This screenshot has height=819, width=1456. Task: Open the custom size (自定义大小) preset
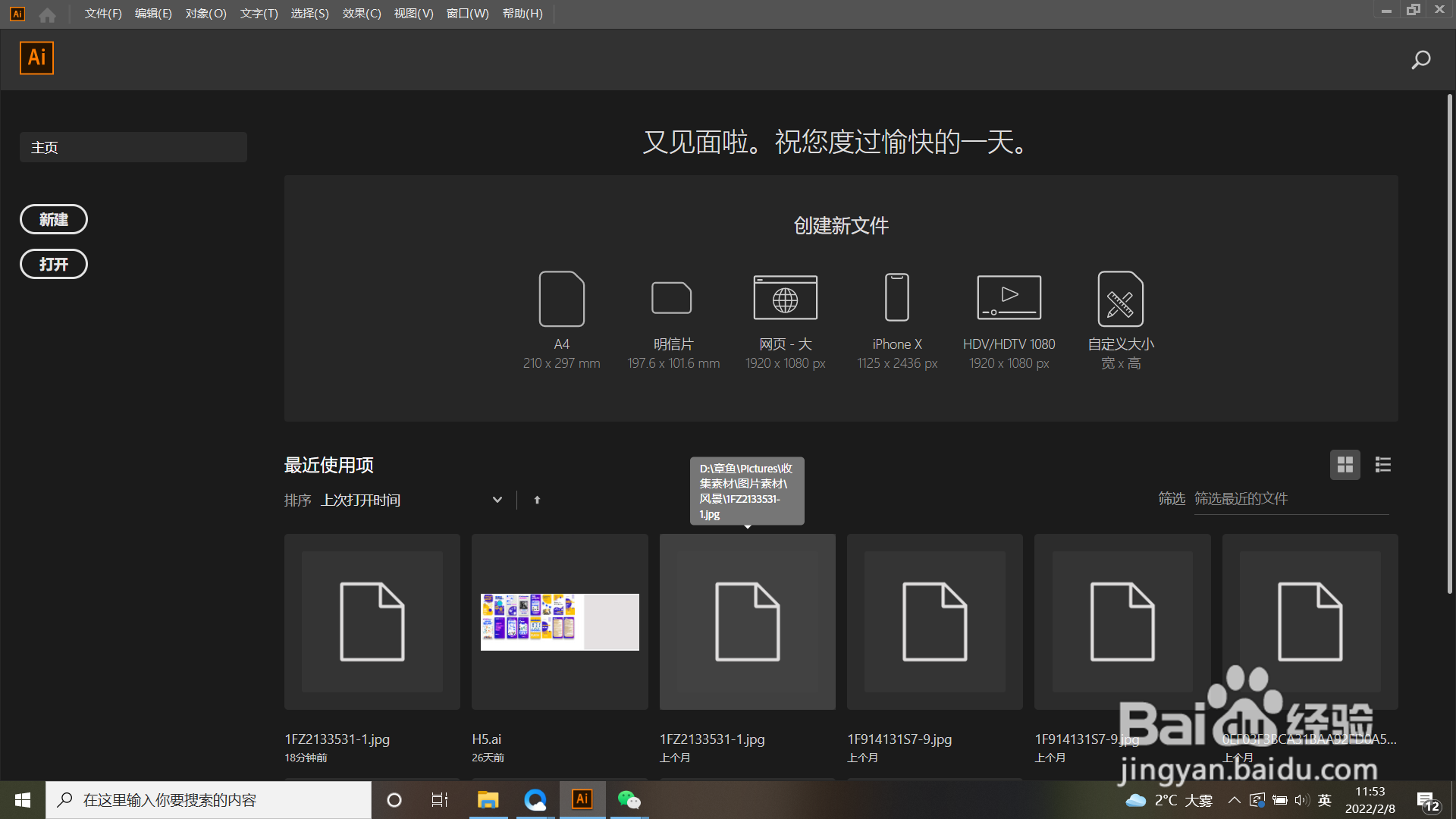(1120, 299)
